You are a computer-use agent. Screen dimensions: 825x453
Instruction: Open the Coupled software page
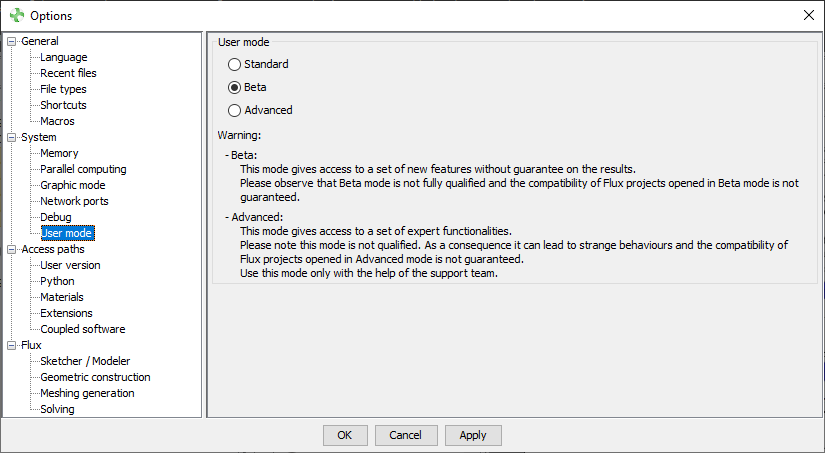point(83,329)
